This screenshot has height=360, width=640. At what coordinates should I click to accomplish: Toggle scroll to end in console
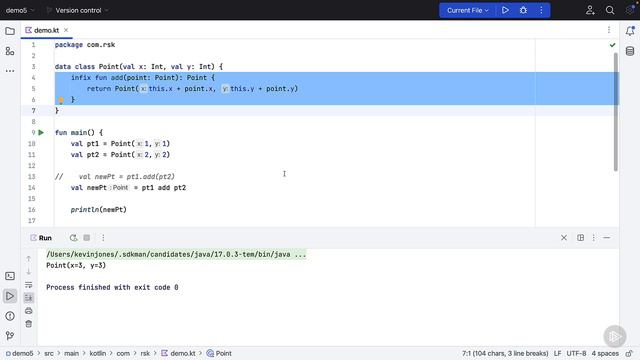29,298
